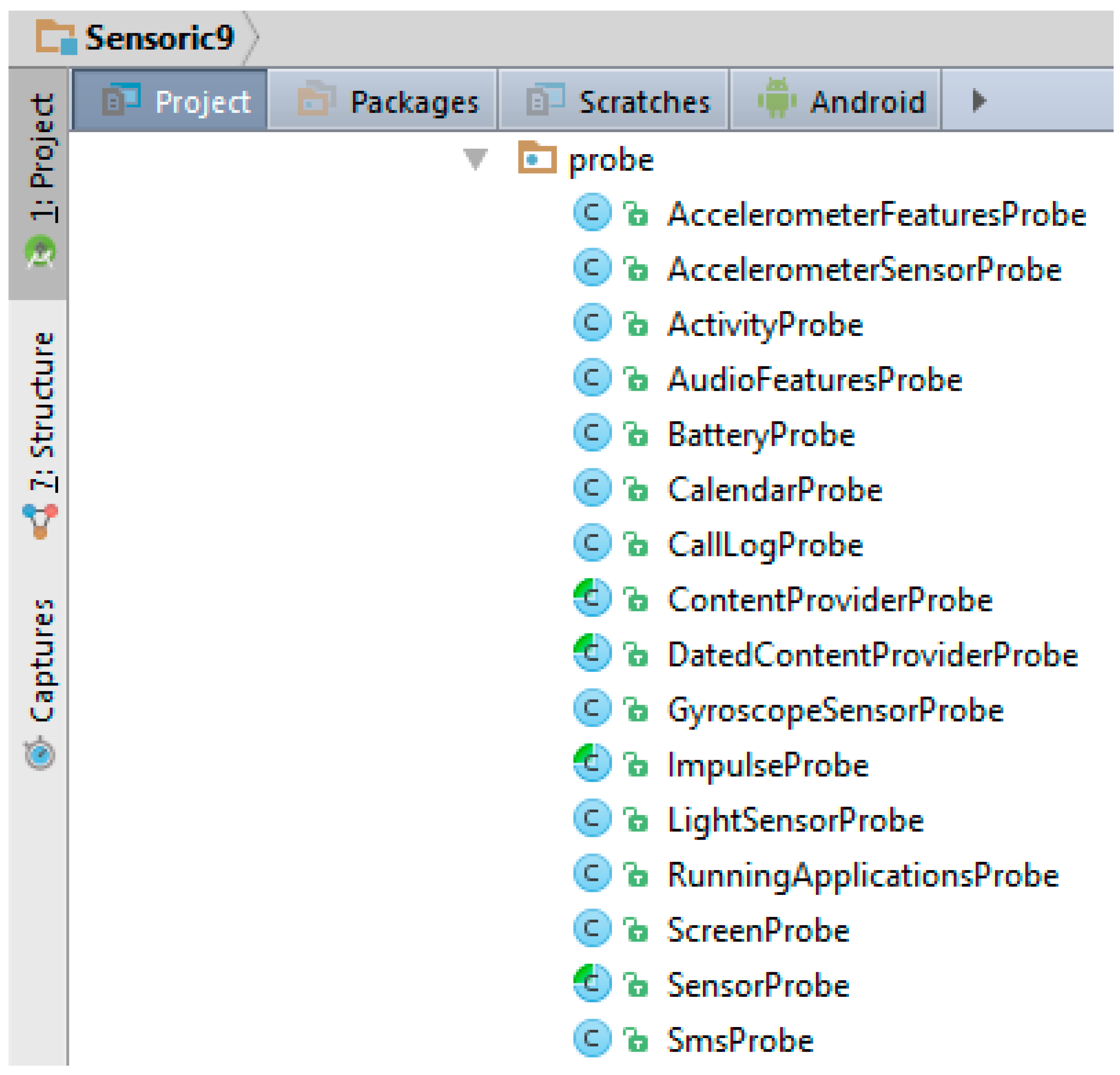Click class icon beside RunningApplicationsProbe
This screenshot has height=1075, width=1120.
point(592,874)
